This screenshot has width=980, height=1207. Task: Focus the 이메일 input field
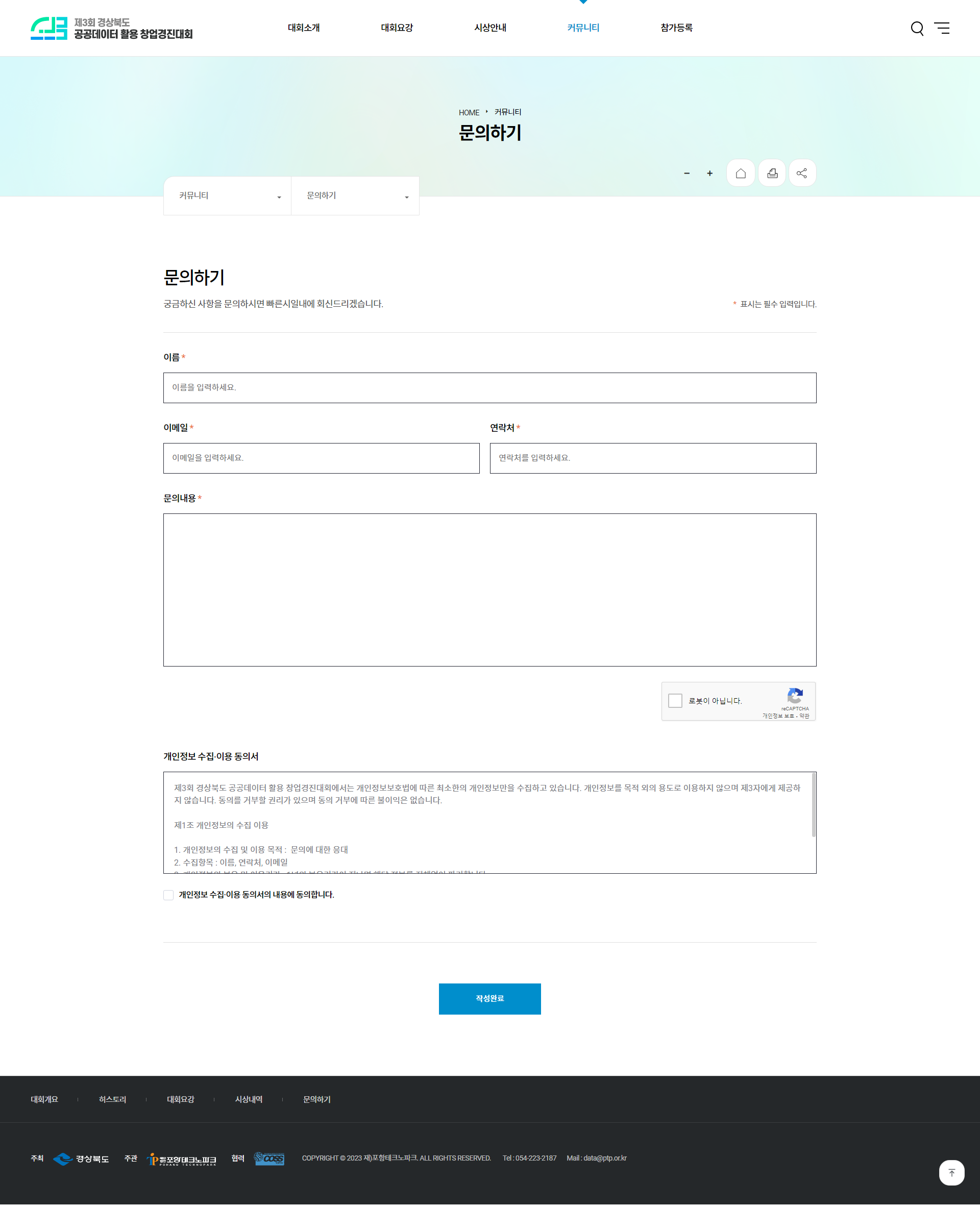(321, 458)
